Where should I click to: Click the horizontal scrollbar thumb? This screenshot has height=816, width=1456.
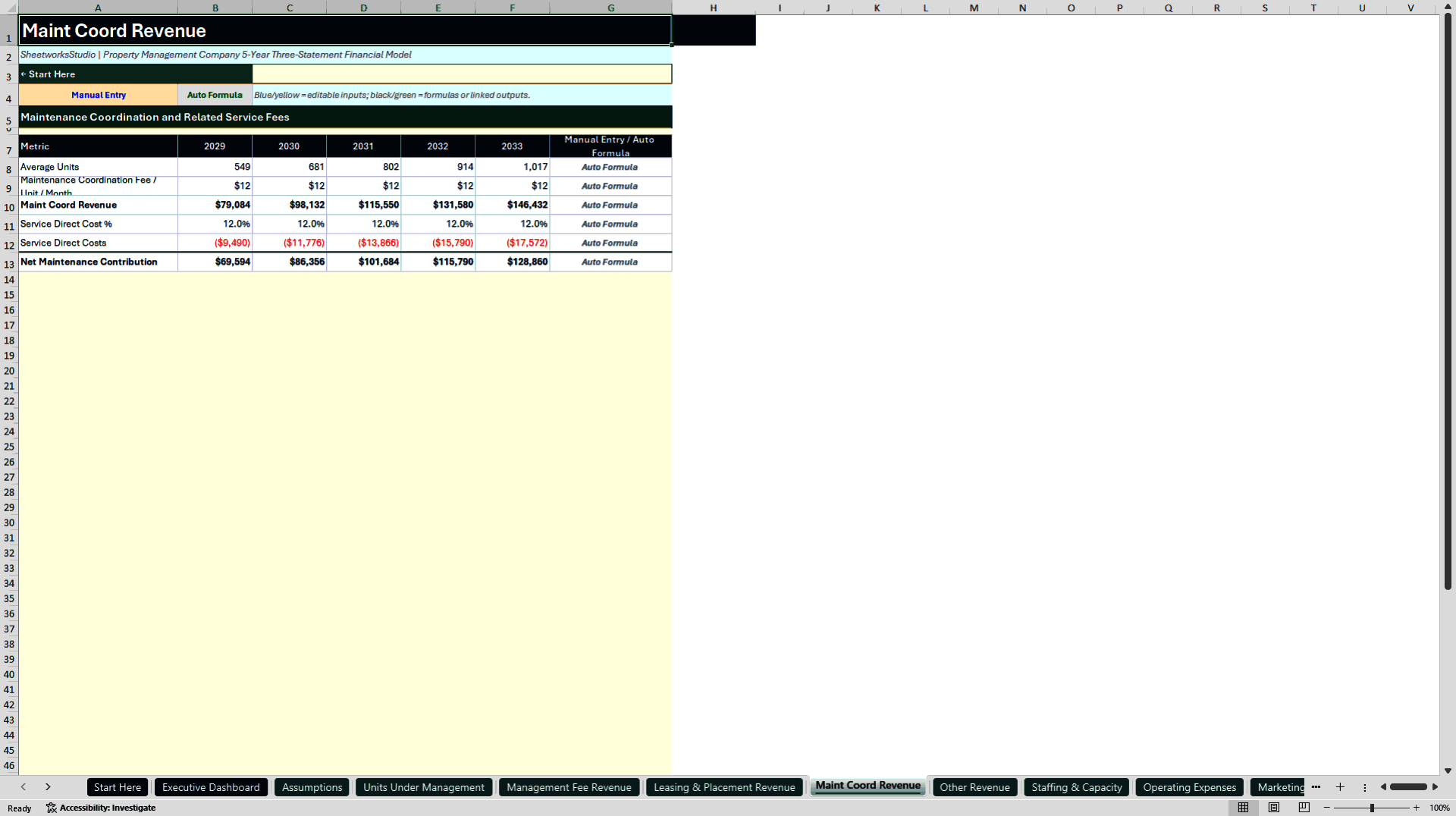click(1409, 787)
